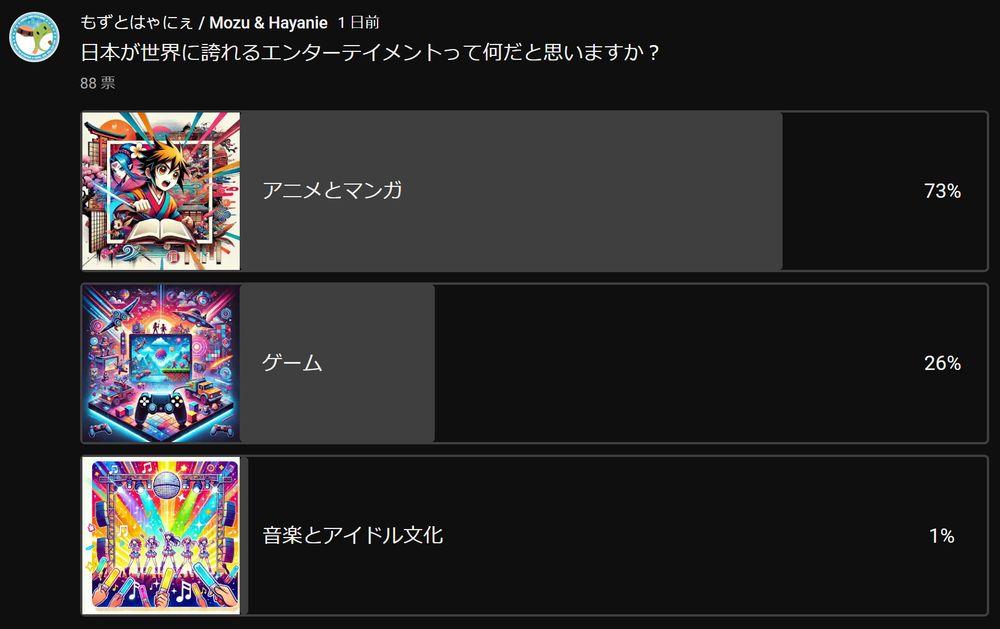Click the idol concert illustration thumbnail
The height and width of the screenshot is (629, 1000).
161,535
